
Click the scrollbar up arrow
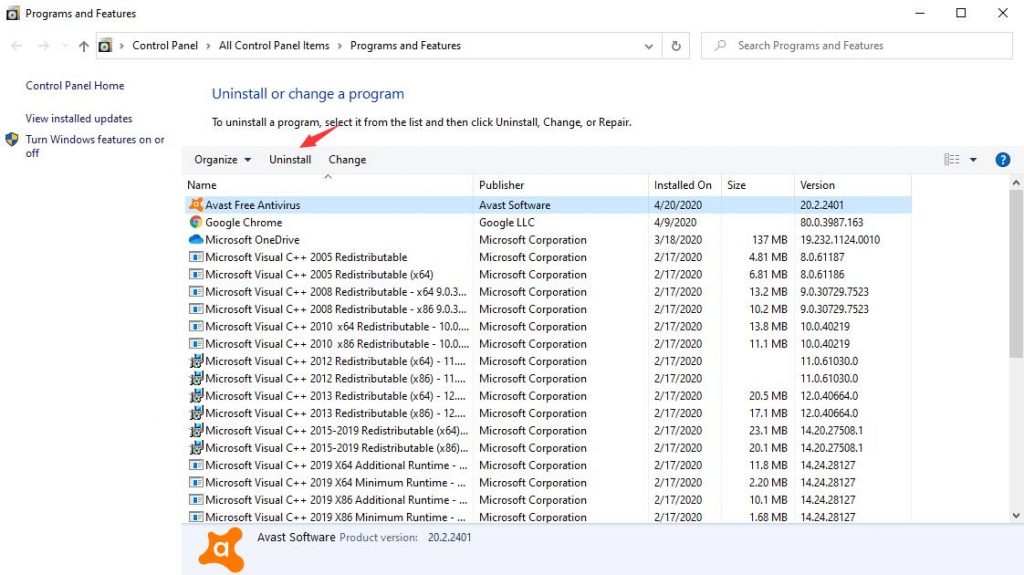pos(1016,183)
